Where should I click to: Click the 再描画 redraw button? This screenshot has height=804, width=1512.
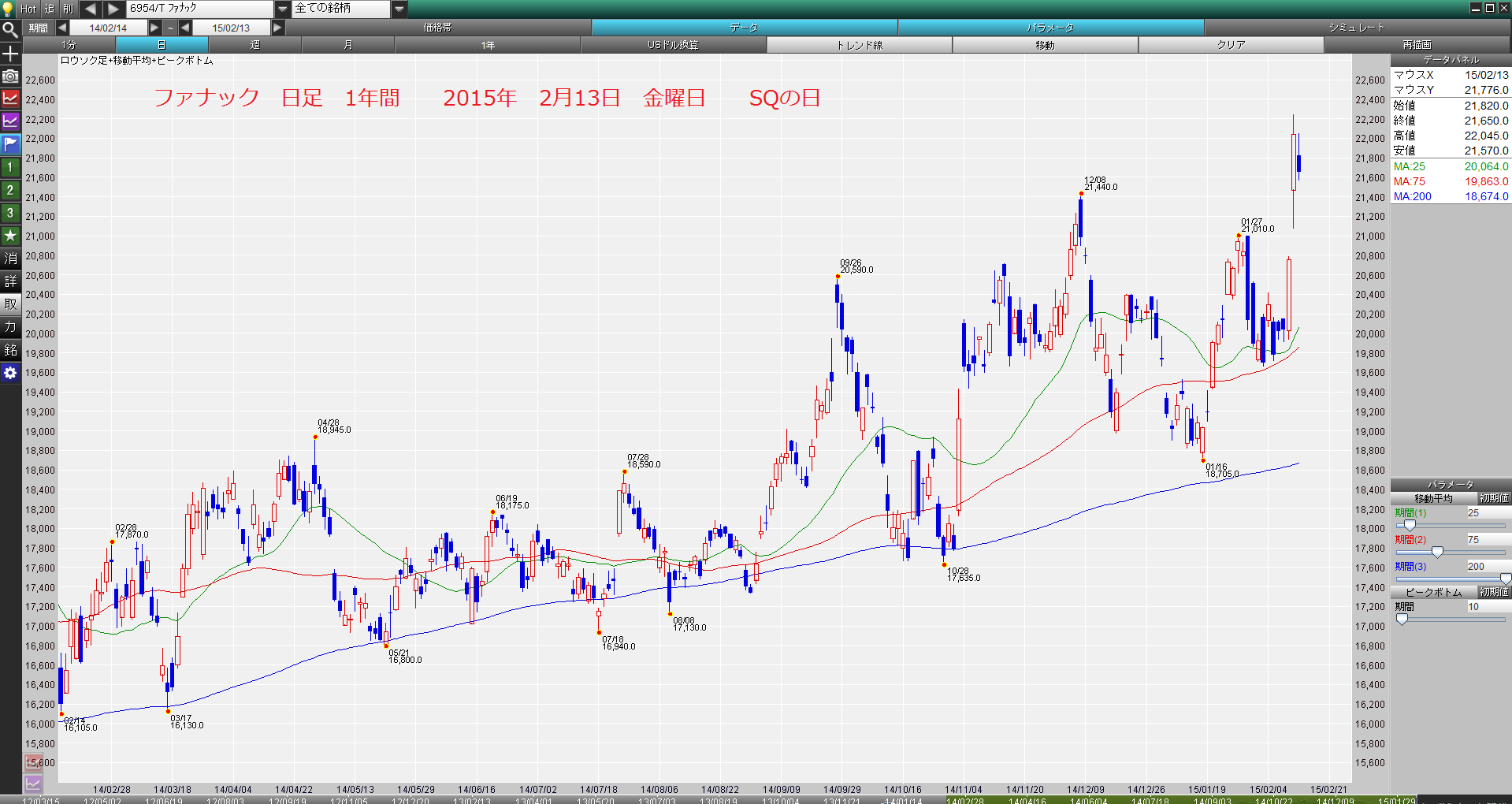[1417, 45]
